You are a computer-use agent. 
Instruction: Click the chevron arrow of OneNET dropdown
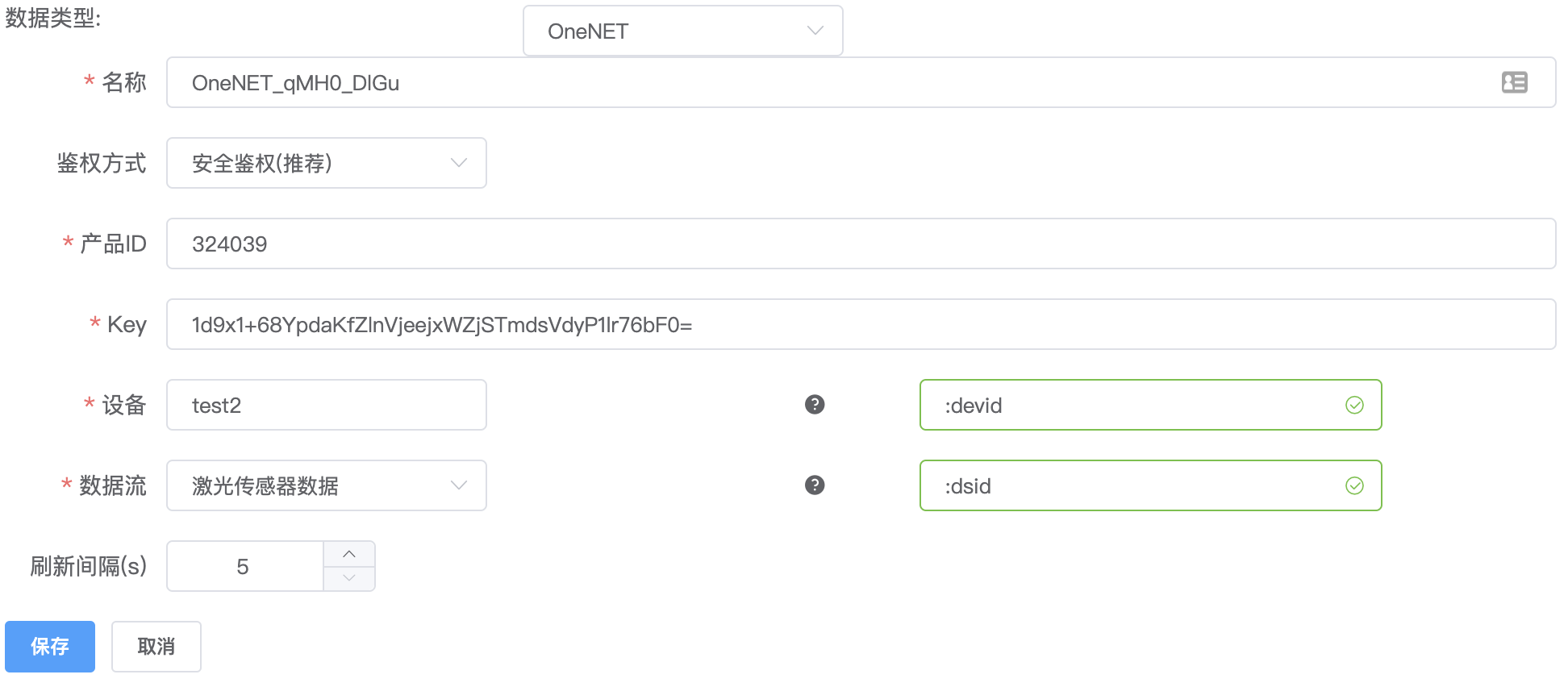coord(815,31)
